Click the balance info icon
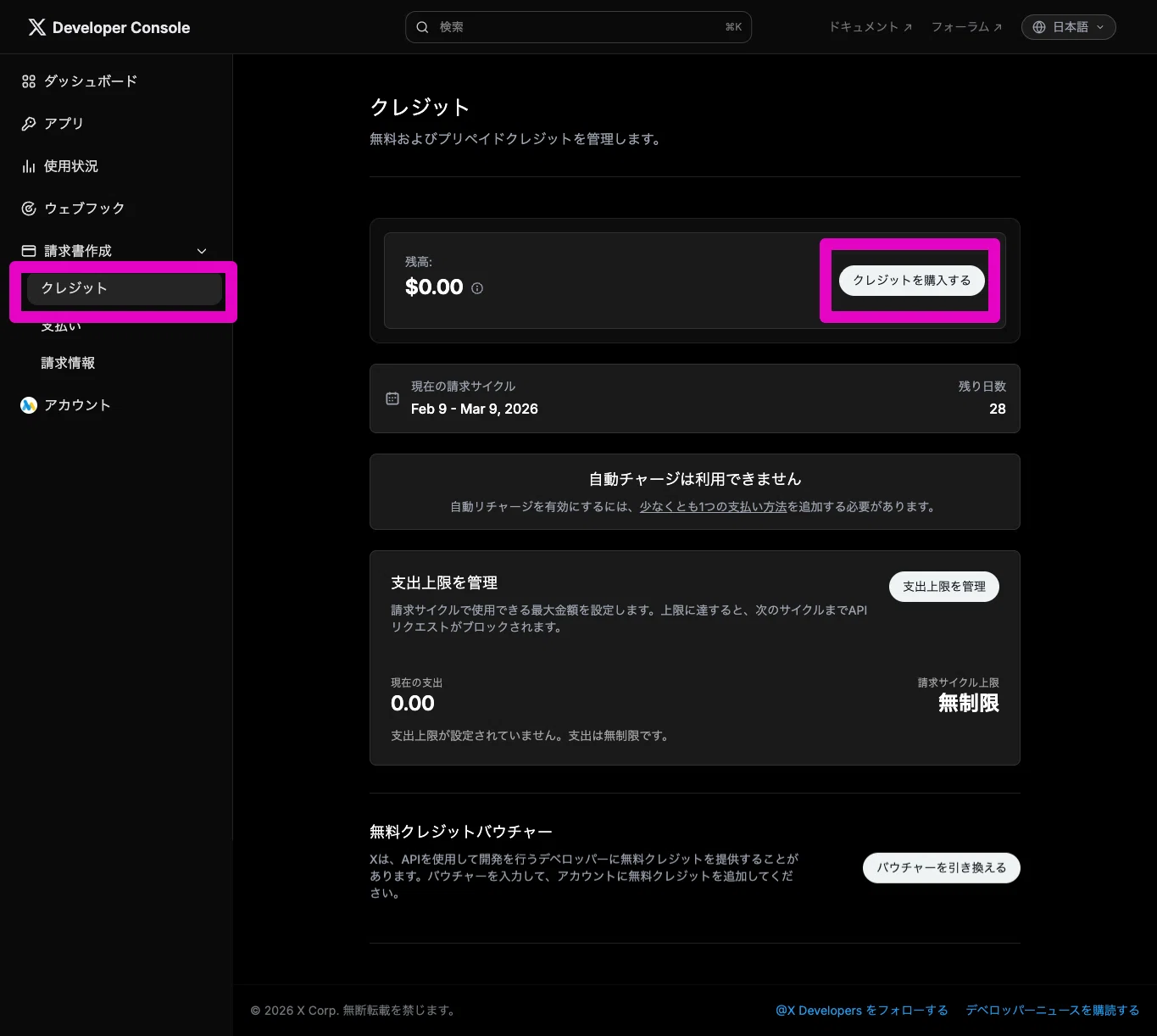1157x1036 pixels. (477, 288)
